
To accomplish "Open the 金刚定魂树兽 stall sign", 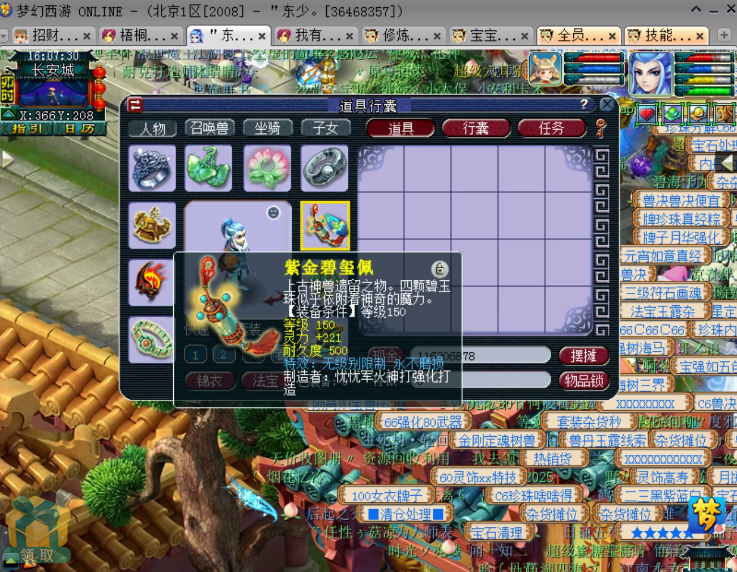I will pos(497,440).
